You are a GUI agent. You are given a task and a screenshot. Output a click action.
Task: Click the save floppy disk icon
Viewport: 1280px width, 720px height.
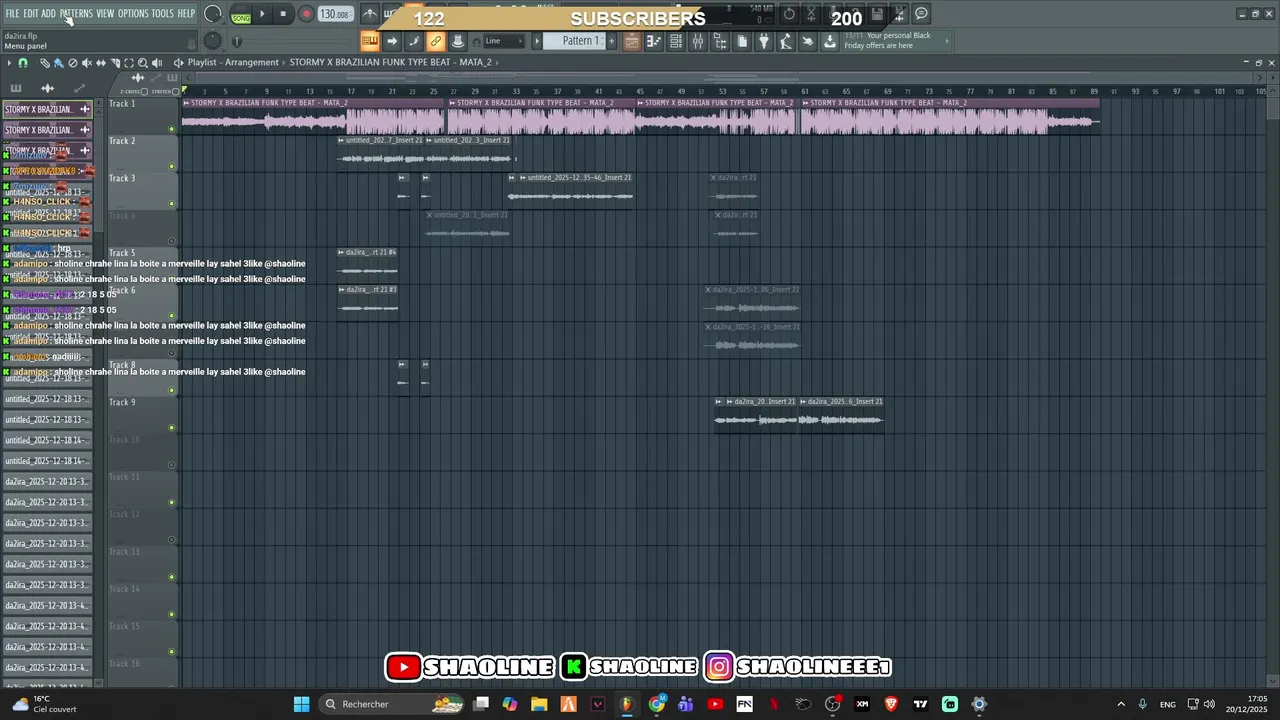point(877,14)
